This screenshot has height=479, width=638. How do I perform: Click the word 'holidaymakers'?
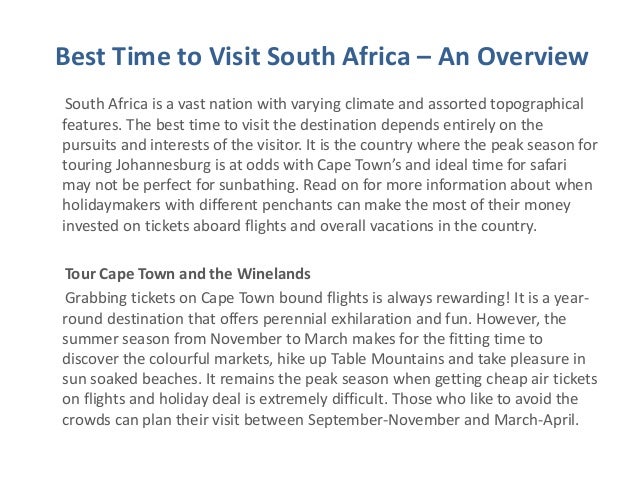tap(111, 205)
